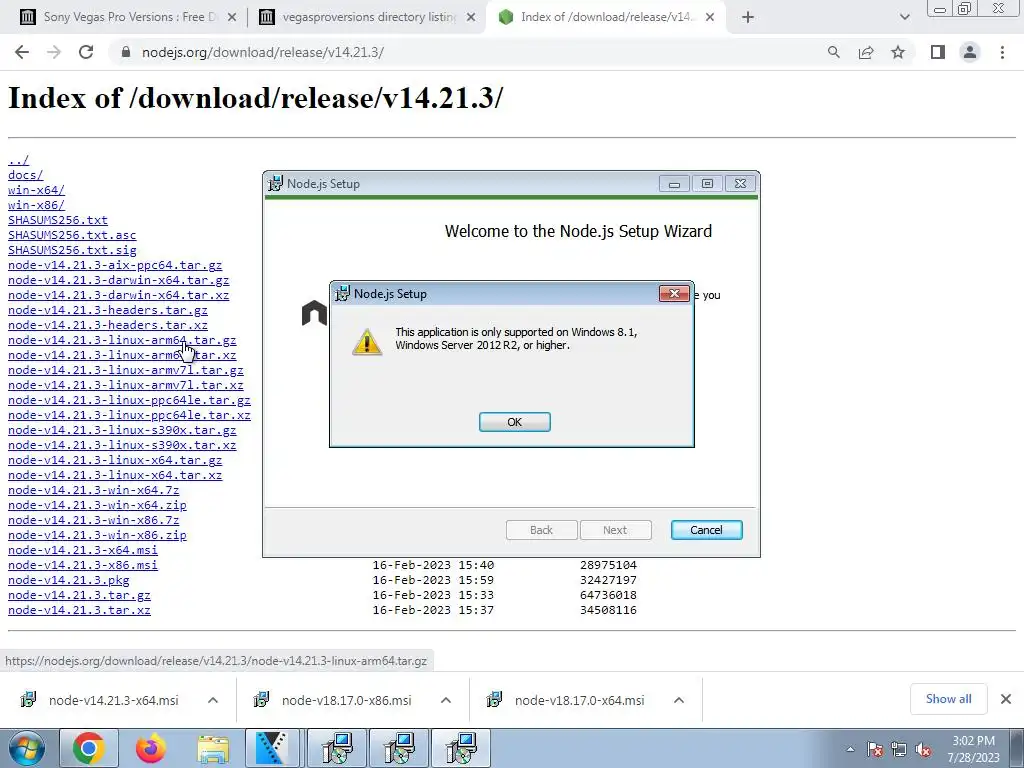Open SHASUMS256.txt.asc link
The height and width of the screenshot is (768, 1024).
[72, 235]
